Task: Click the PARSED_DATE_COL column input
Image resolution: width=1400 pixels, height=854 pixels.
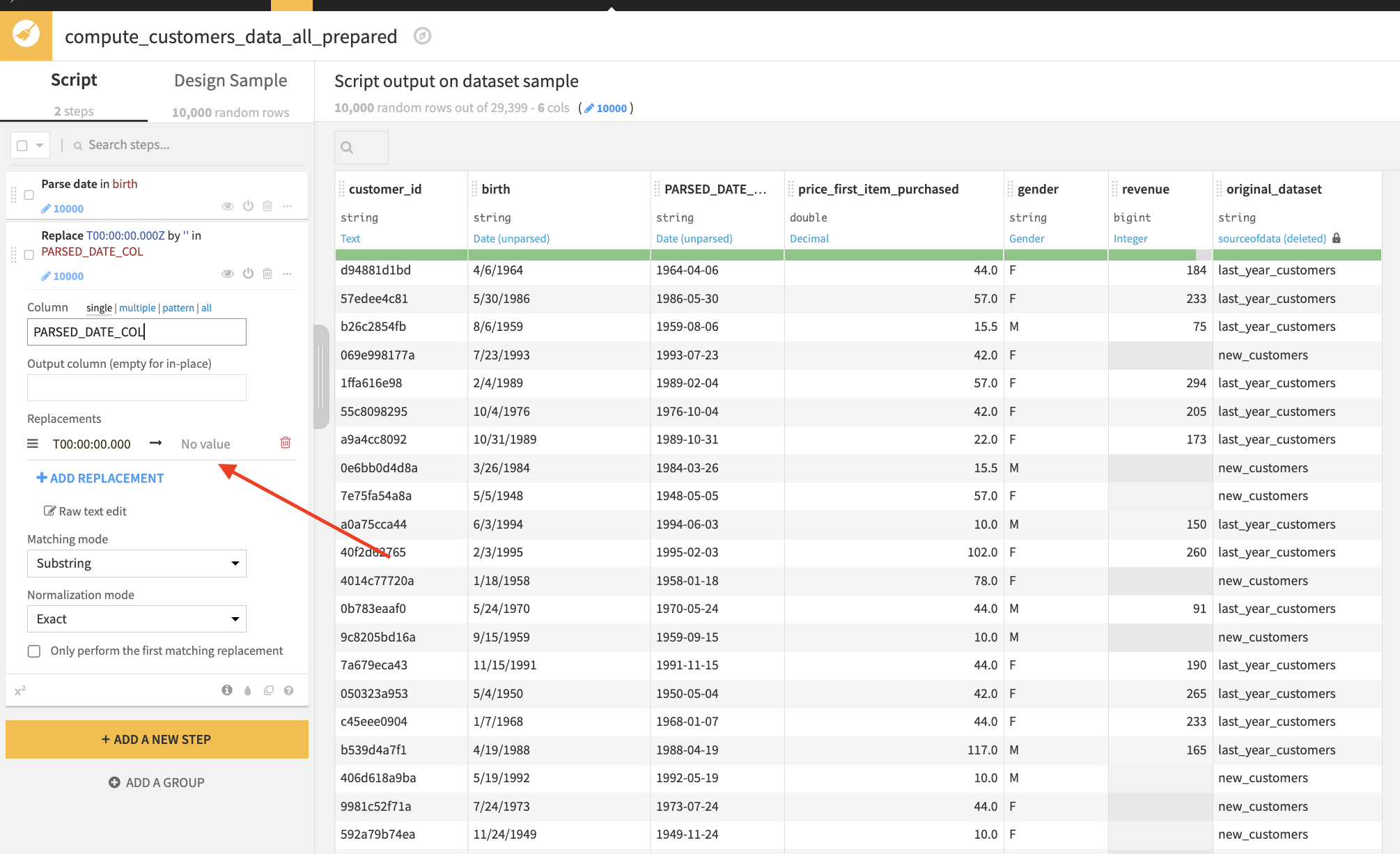Action: point(137,332)
